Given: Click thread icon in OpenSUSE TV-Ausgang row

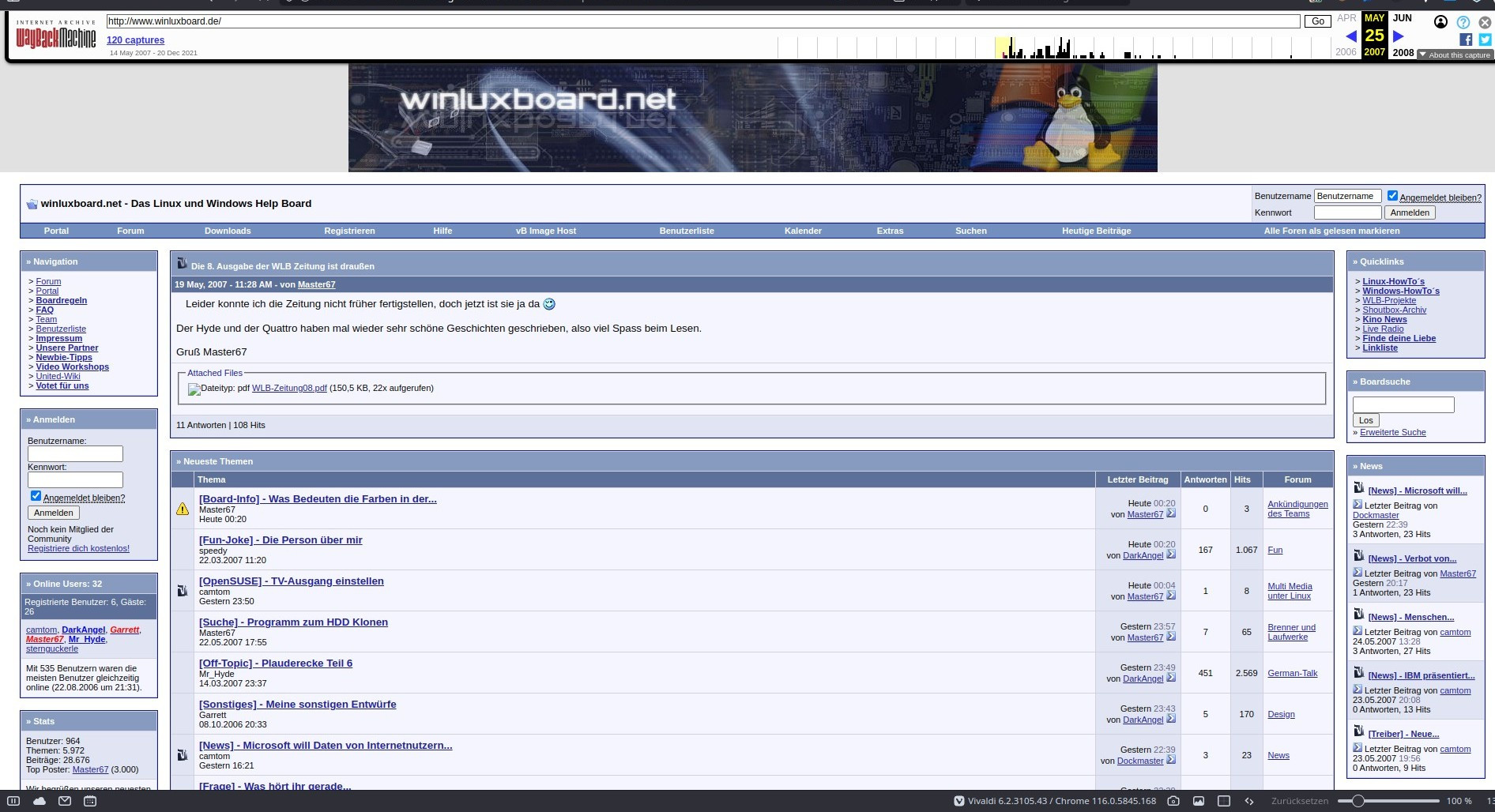Looking at the screenshot, I should 182,590.
